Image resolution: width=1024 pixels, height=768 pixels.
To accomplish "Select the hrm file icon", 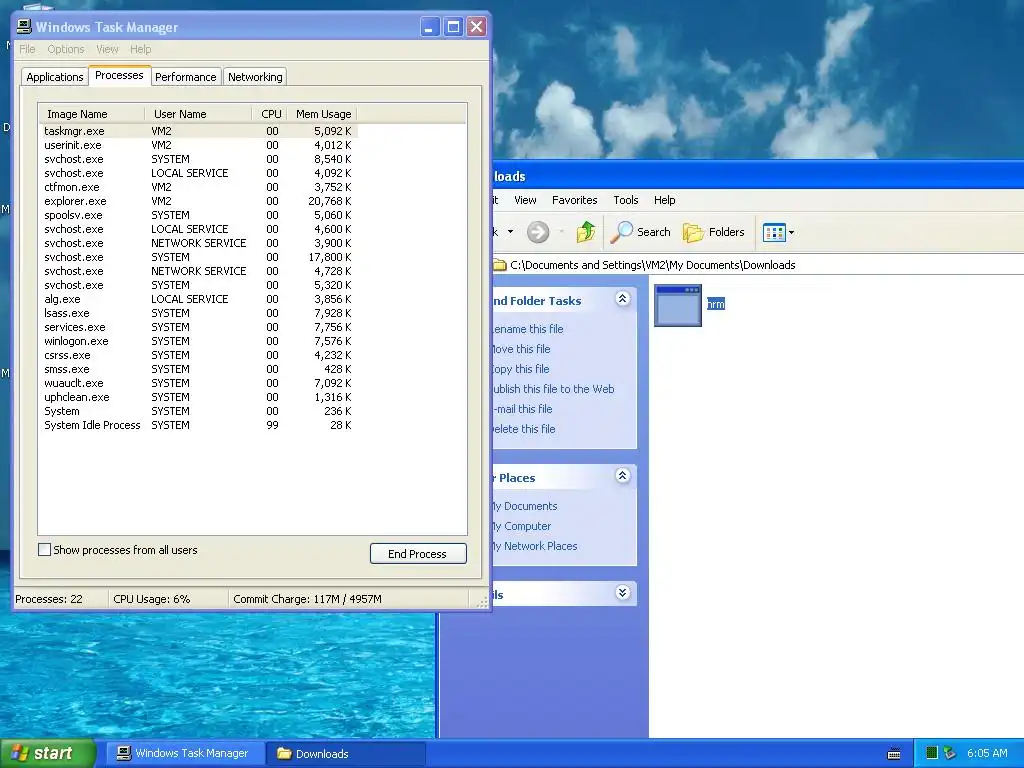I will 678,305.
